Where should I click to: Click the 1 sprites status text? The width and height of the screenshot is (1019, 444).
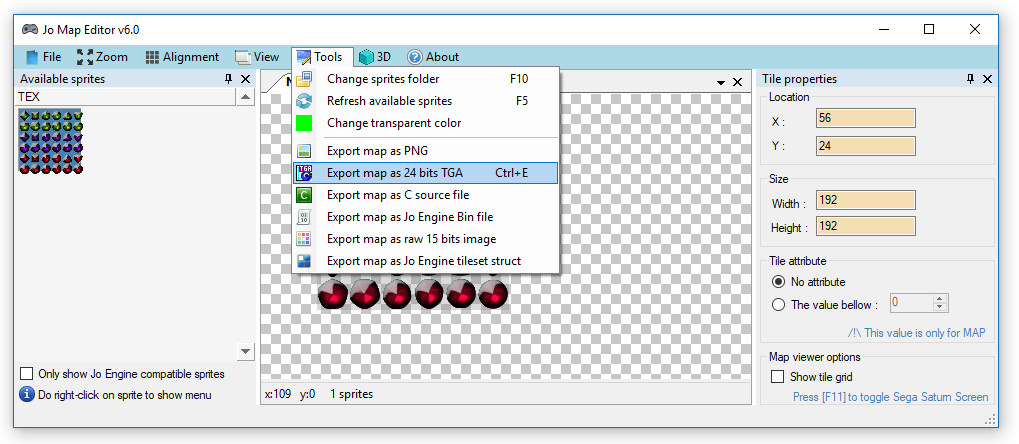click(352, 394)
